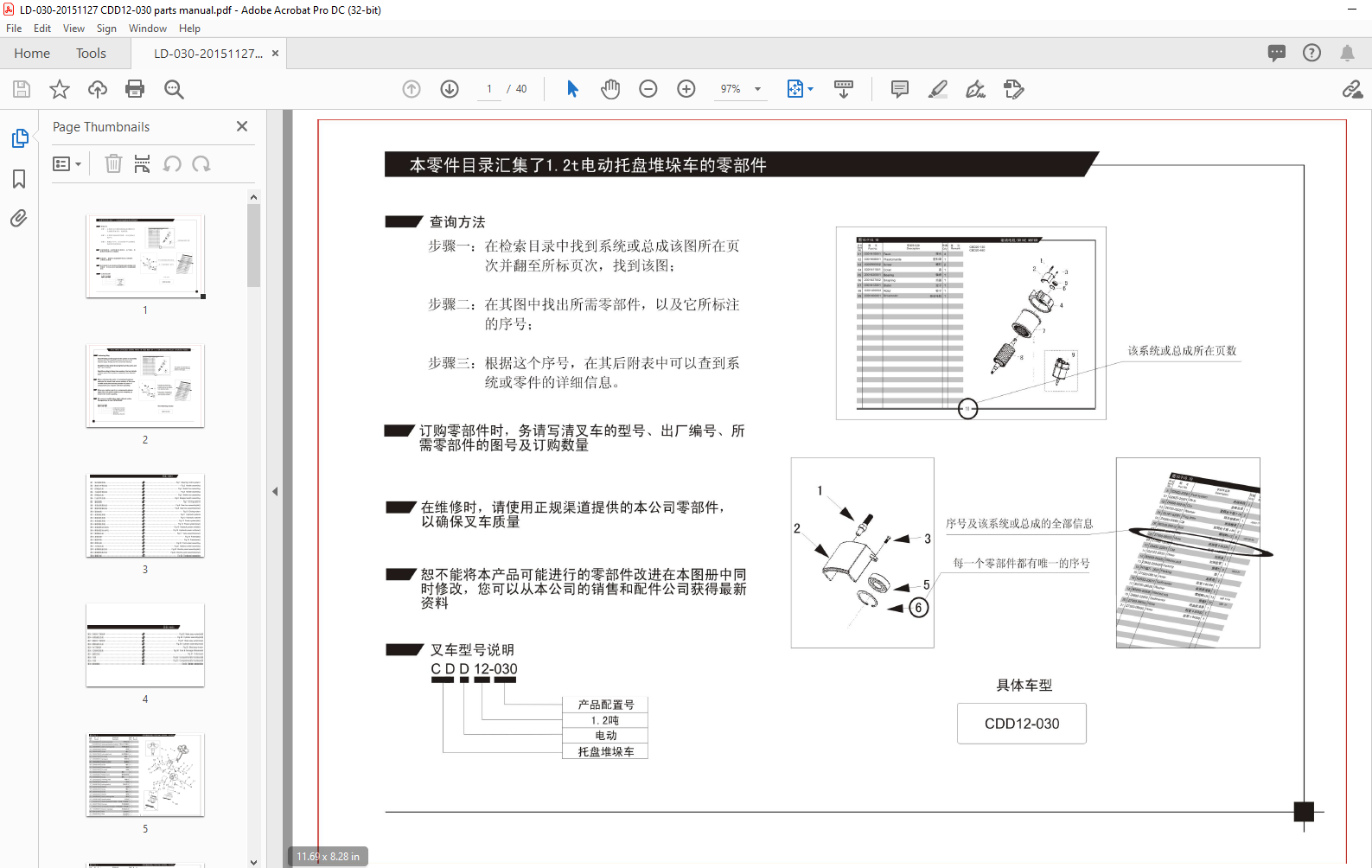This screenshot has width=1372, height=868.
Task: Select page 4 thumbnail
Action: [x=145, y=645]
